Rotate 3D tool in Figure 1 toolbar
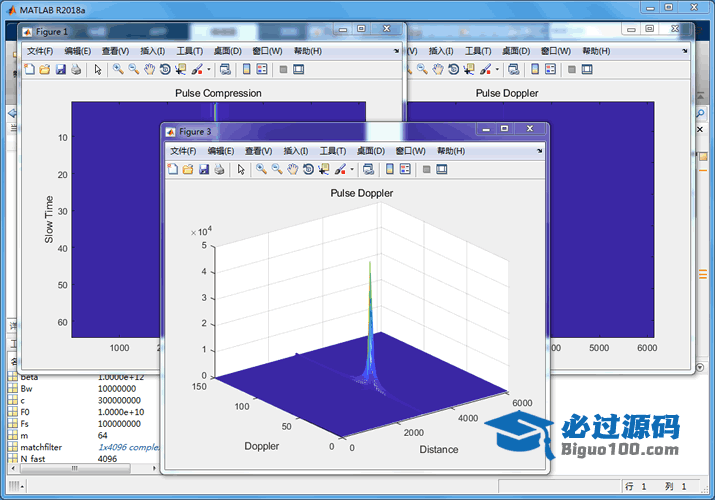Viewport: 715px width, 500px height. tap(165, 69)
